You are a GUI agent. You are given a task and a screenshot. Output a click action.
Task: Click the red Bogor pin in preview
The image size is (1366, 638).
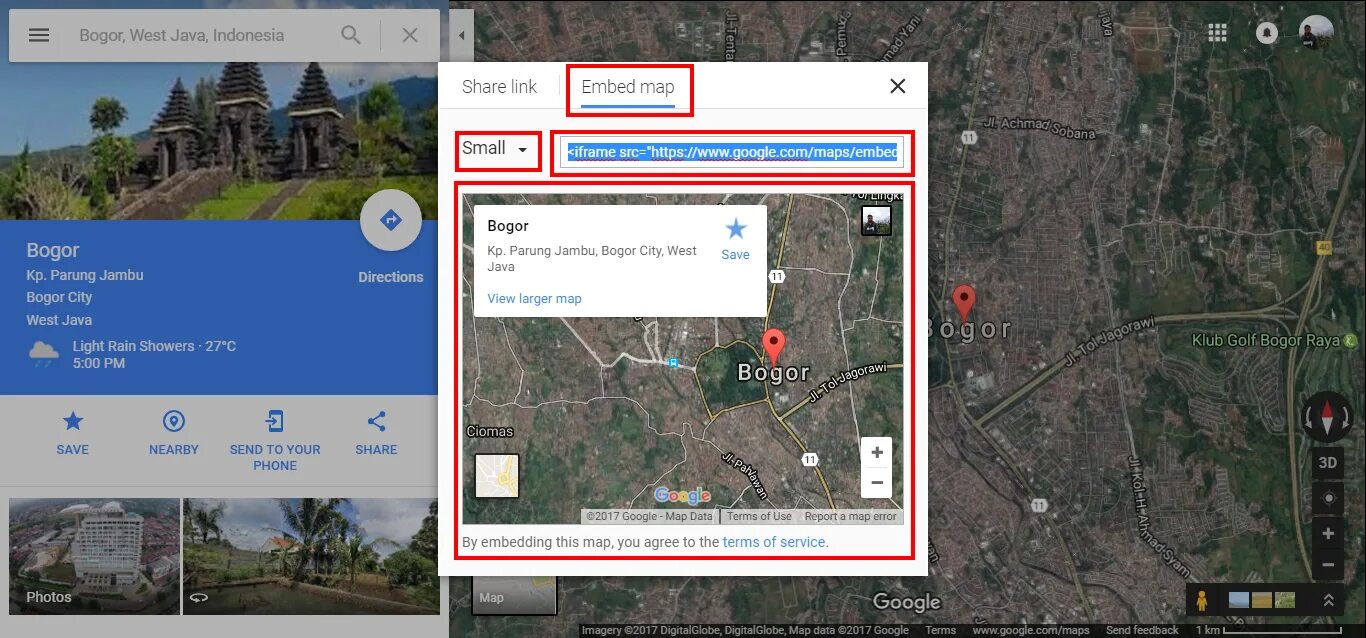773,346
